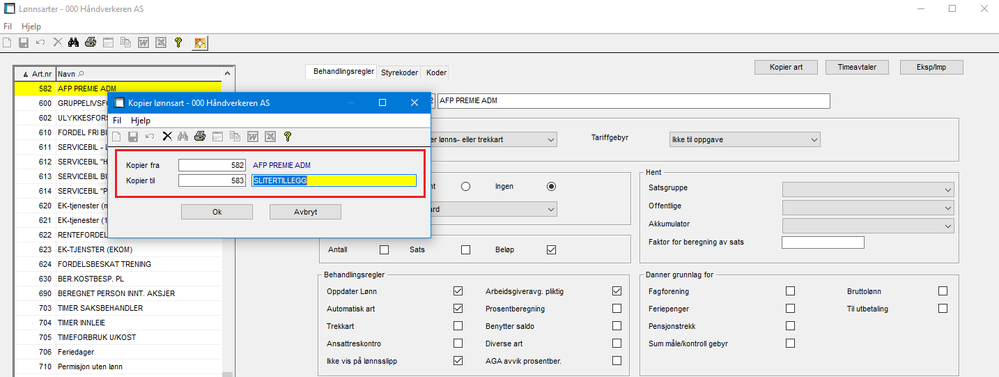
Task: Click the New document icon in Lønnsarter toolbar
Action: coord(8,43)
